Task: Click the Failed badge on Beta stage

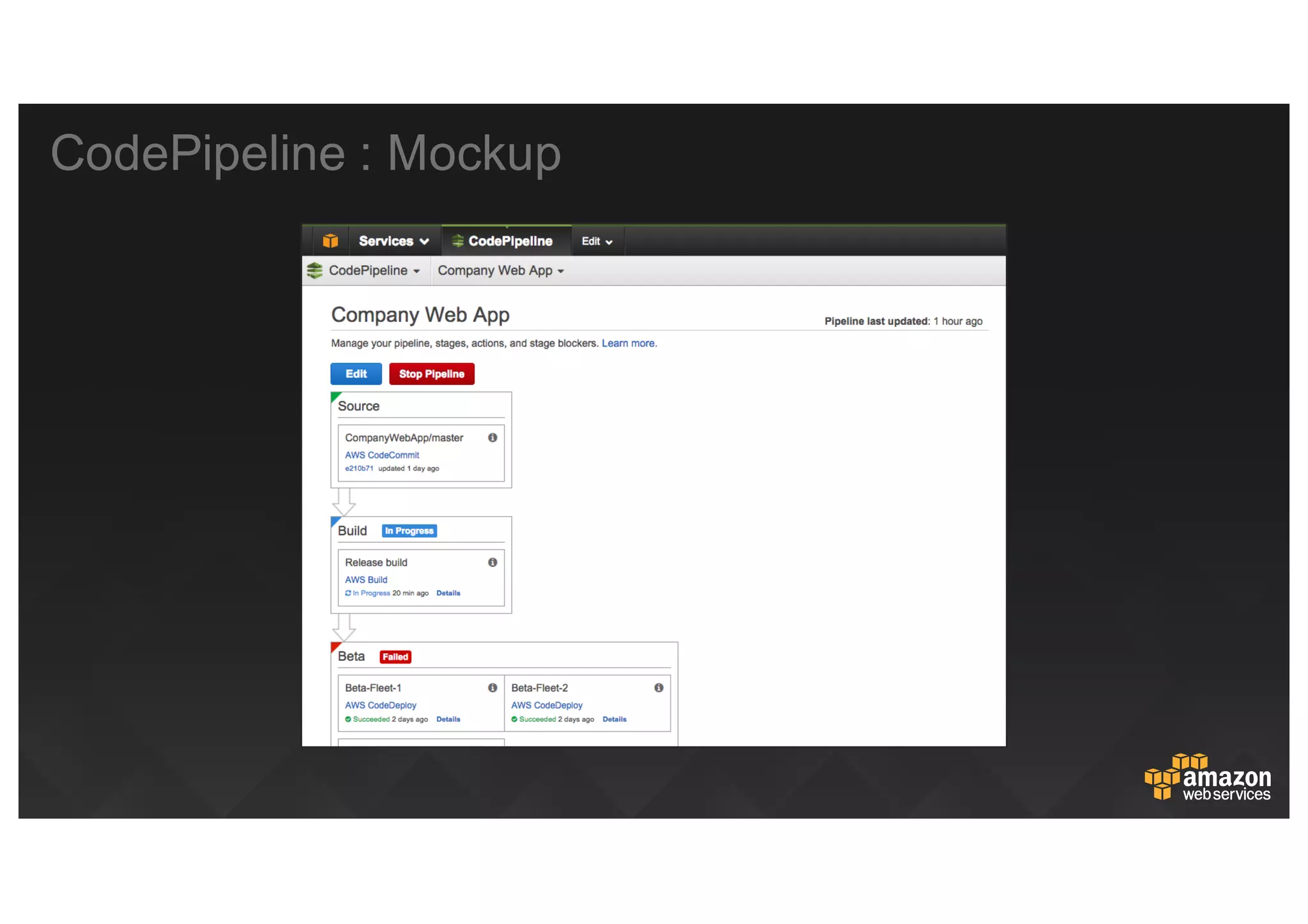Action: click(395, 657)
